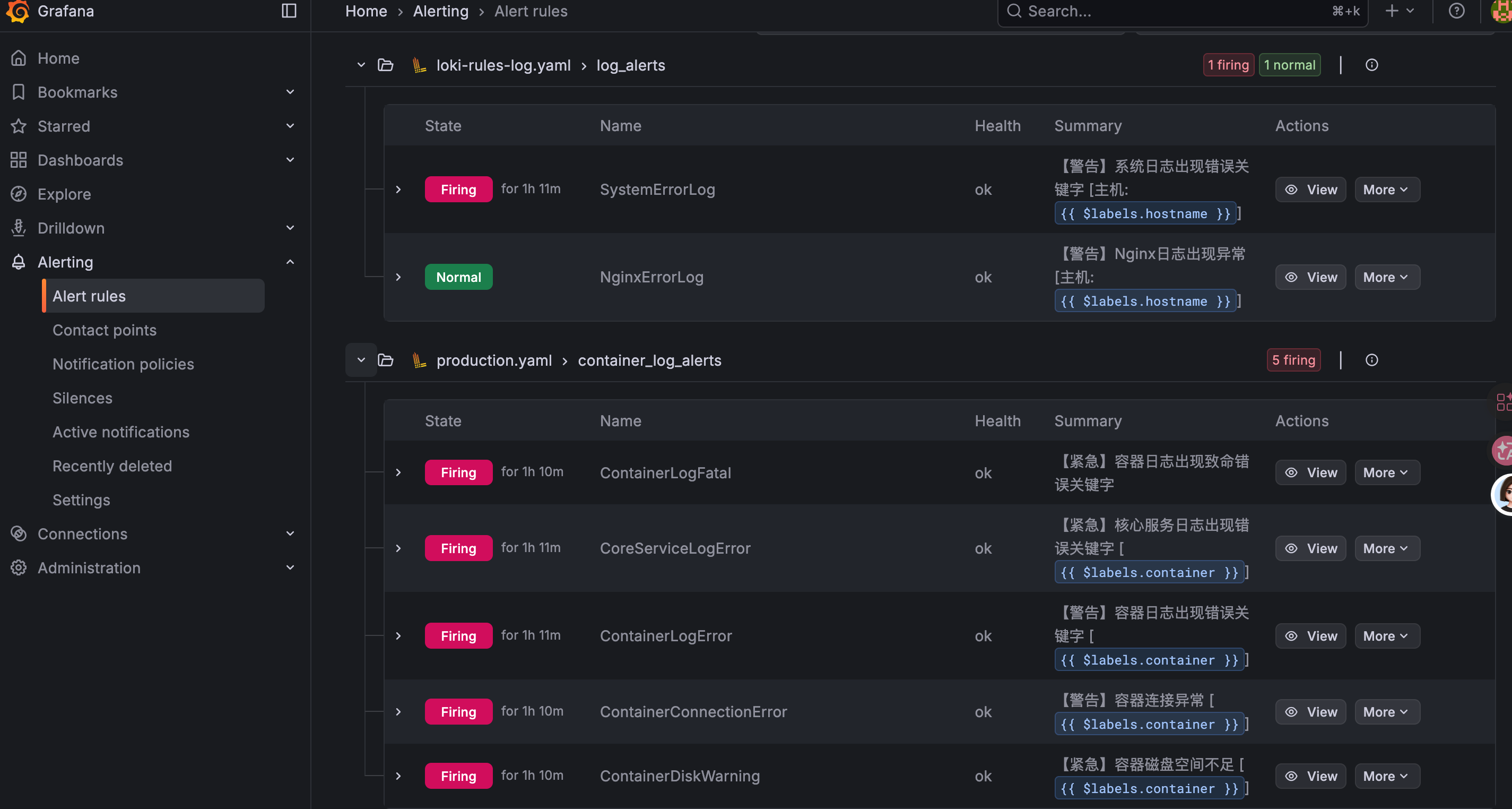Open the folder icon next to loki-rules-log.yaml
The width and height of the screenshot is (1512, 809).
coord(385,65)
